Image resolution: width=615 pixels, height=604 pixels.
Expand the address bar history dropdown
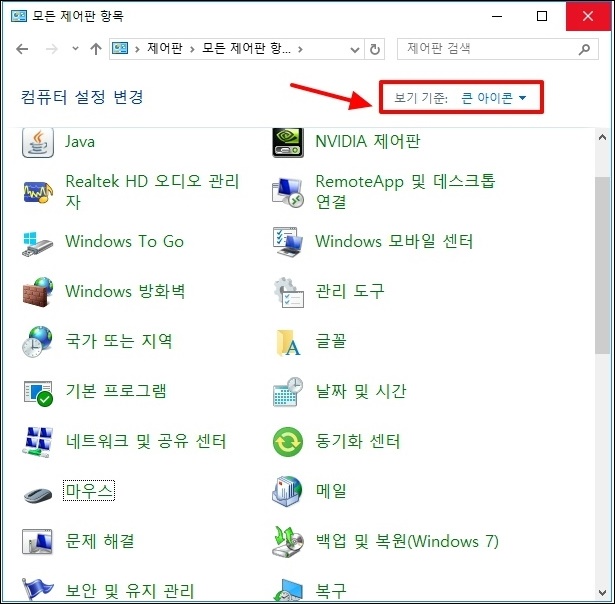point(355,49)
